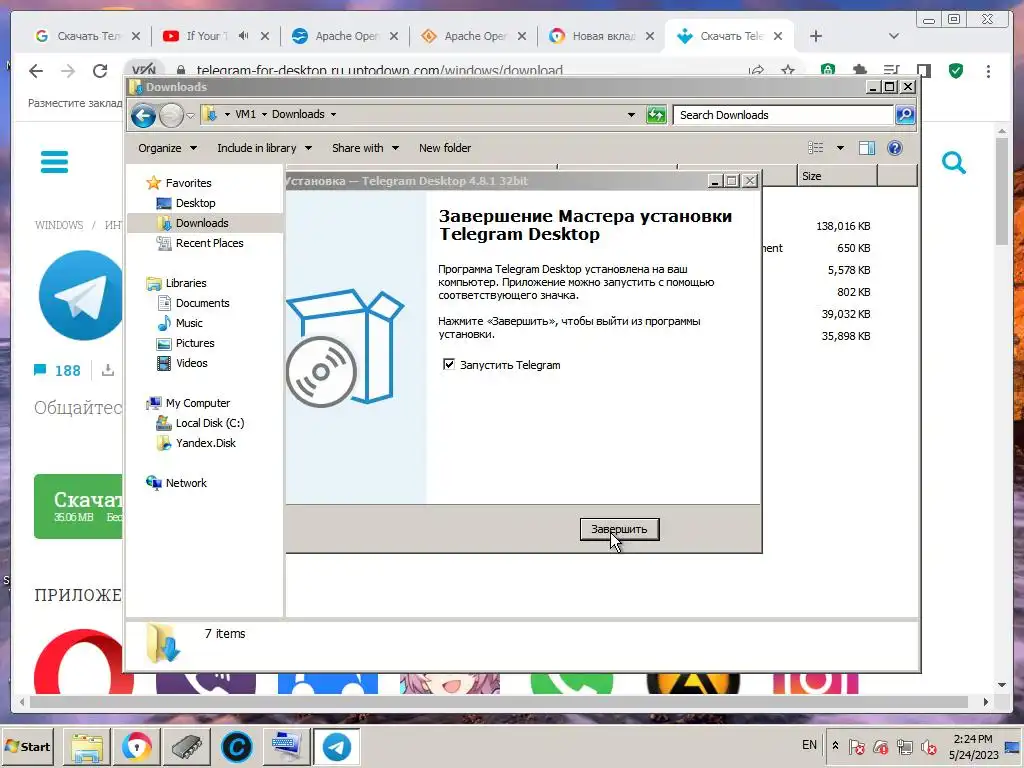
Task: Open browser extensions puzzle icon
Action: [859, 70]
